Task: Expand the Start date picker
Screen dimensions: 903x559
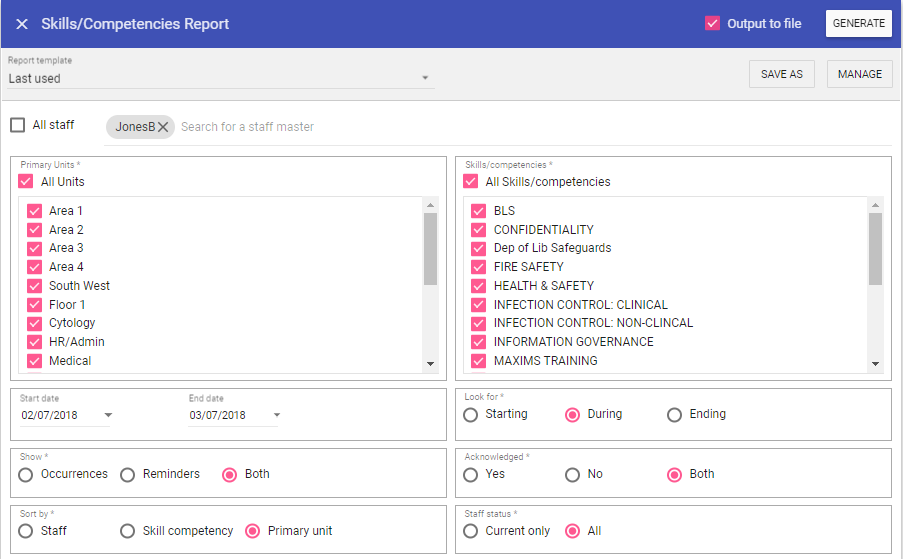Action: 108,415
